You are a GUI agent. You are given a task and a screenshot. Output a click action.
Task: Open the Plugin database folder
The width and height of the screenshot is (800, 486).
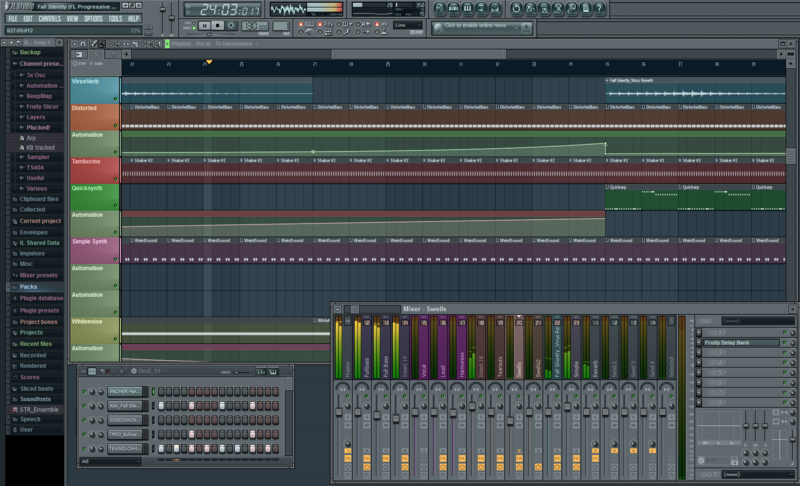tap(41, 298)
